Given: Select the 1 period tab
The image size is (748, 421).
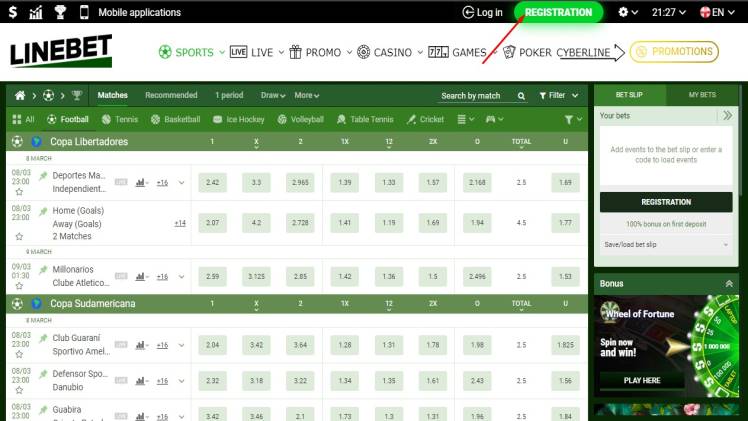Looking at the screenshot, I should tap(229, 95).
